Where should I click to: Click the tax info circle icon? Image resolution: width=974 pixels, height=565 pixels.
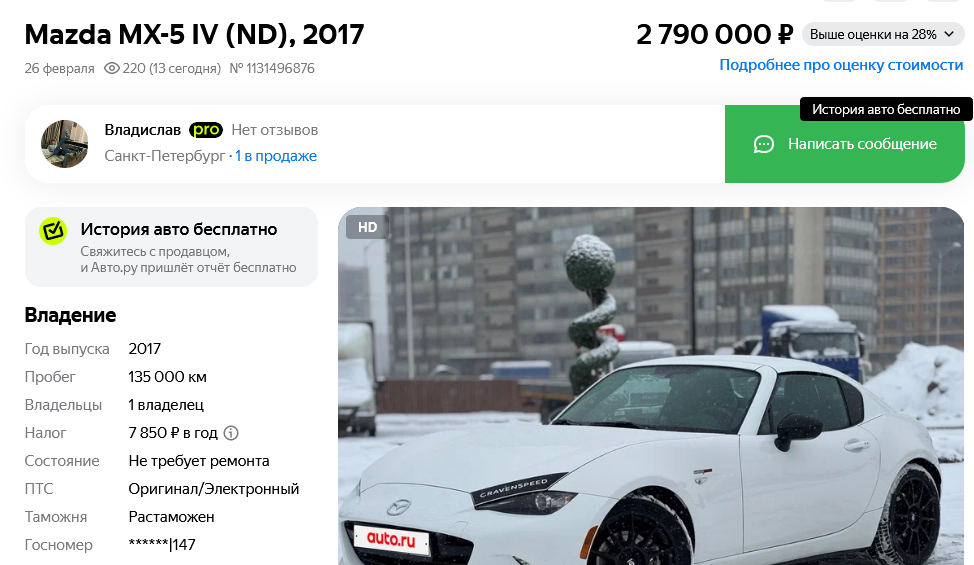point(231,433)
